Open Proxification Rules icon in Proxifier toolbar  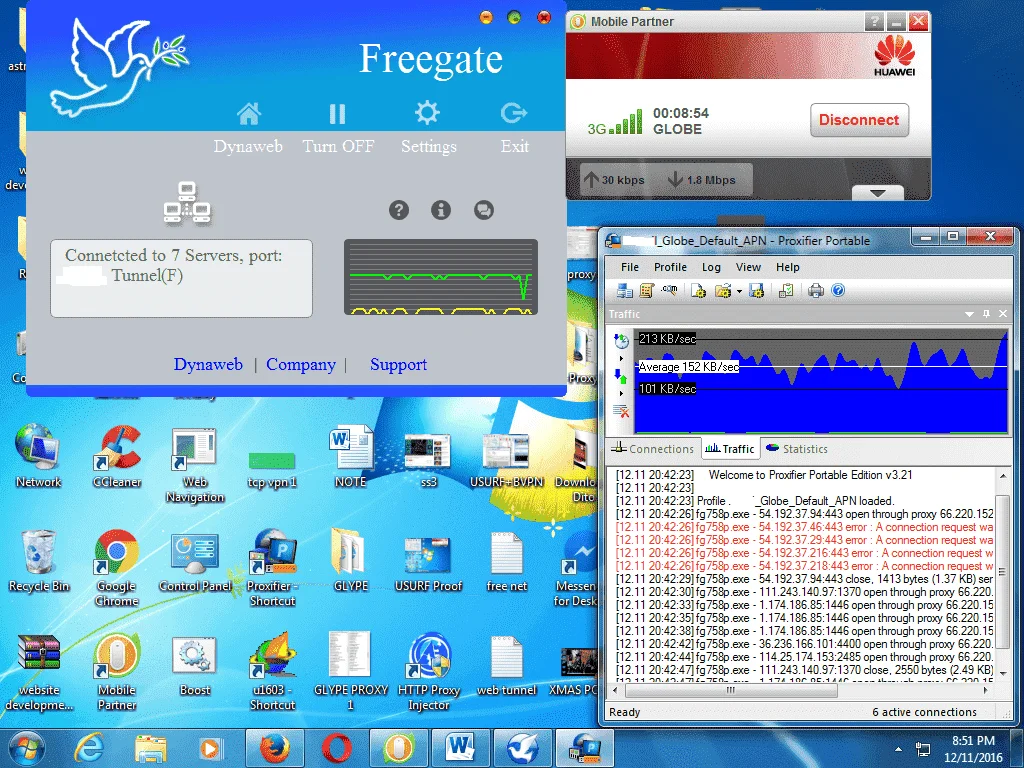(x=647, y=291)
